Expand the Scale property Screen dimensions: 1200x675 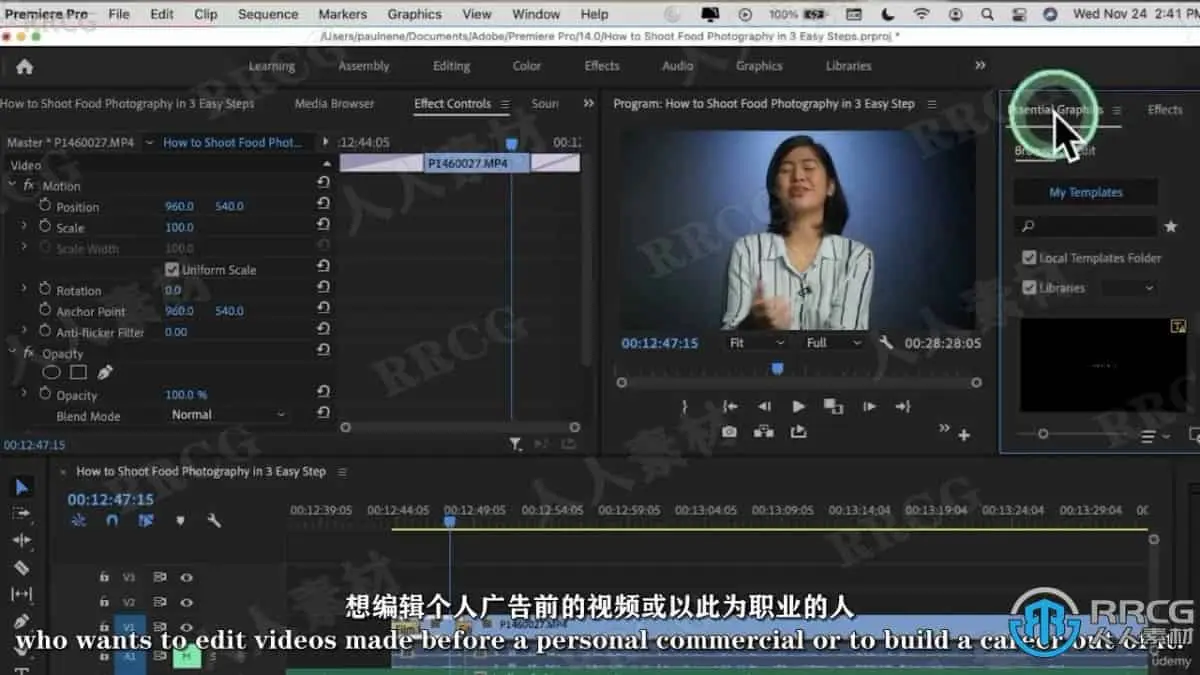24,227
